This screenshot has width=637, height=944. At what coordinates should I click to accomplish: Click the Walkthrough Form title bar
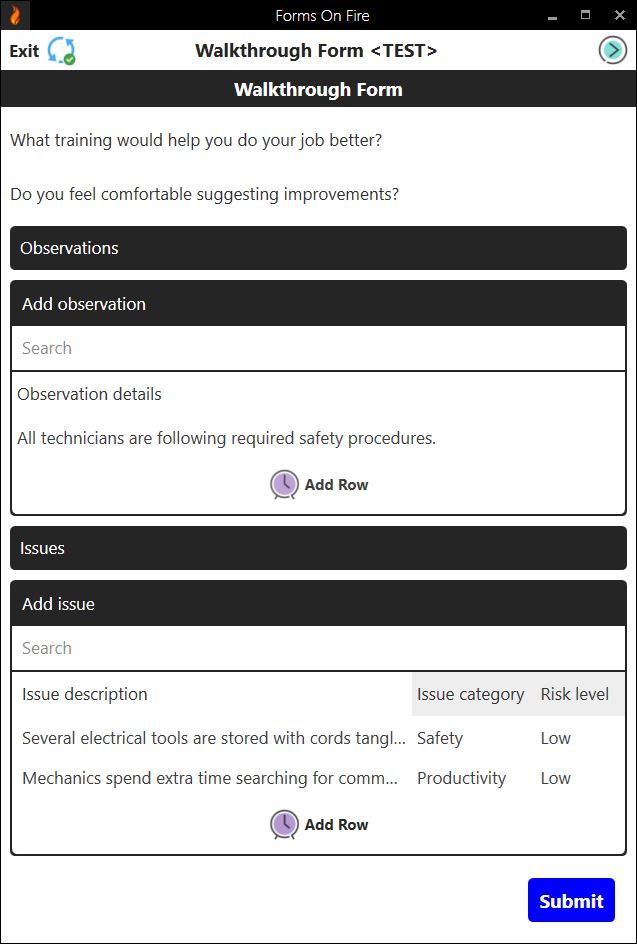coord(318,89)
